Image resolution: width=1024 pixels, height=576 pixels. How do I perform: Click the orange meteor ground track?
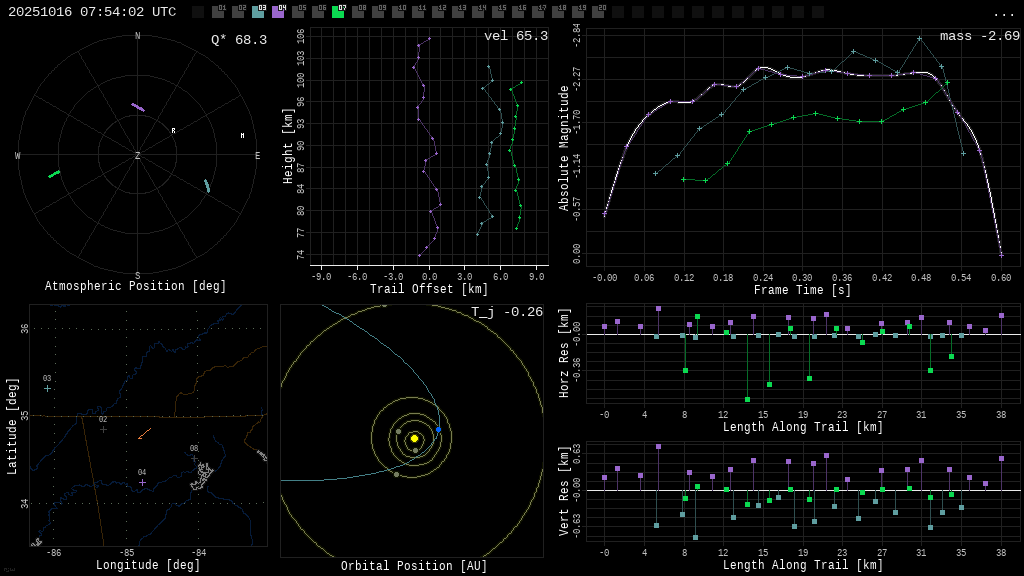pos(145,433)
